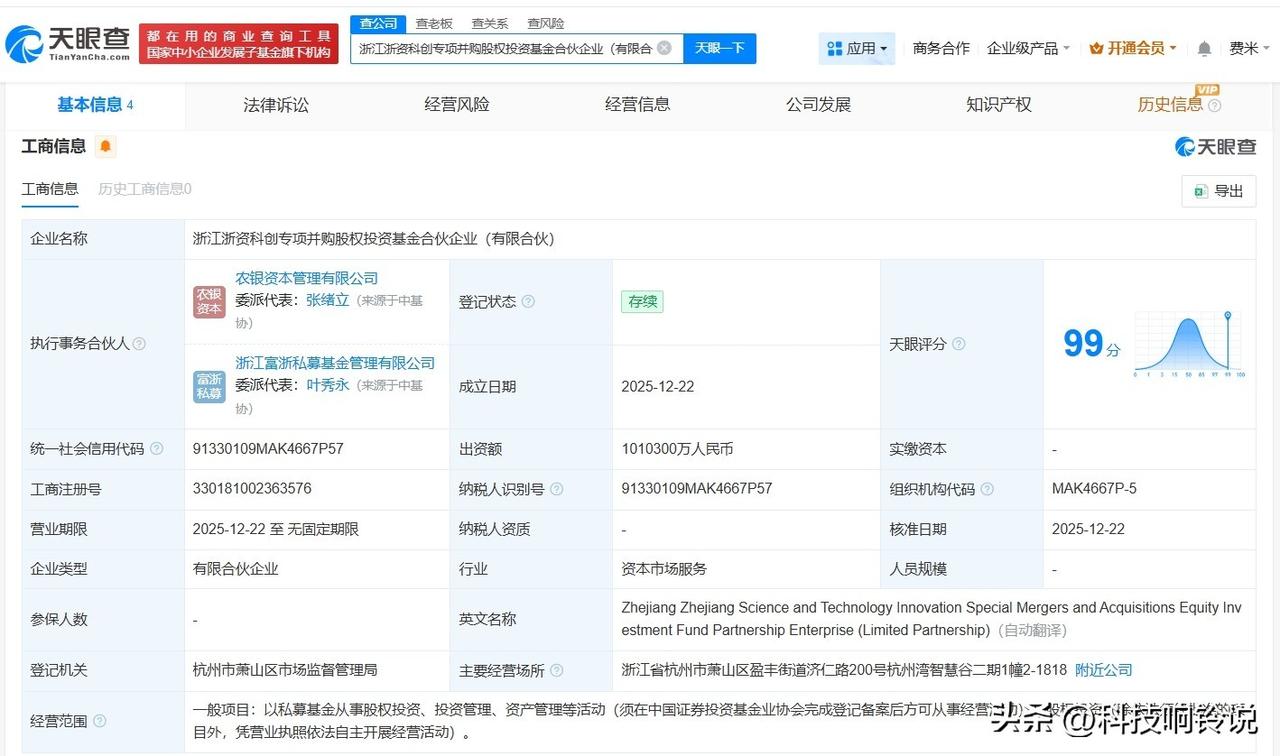Clear the search box with the x icon

coord(663,47)
